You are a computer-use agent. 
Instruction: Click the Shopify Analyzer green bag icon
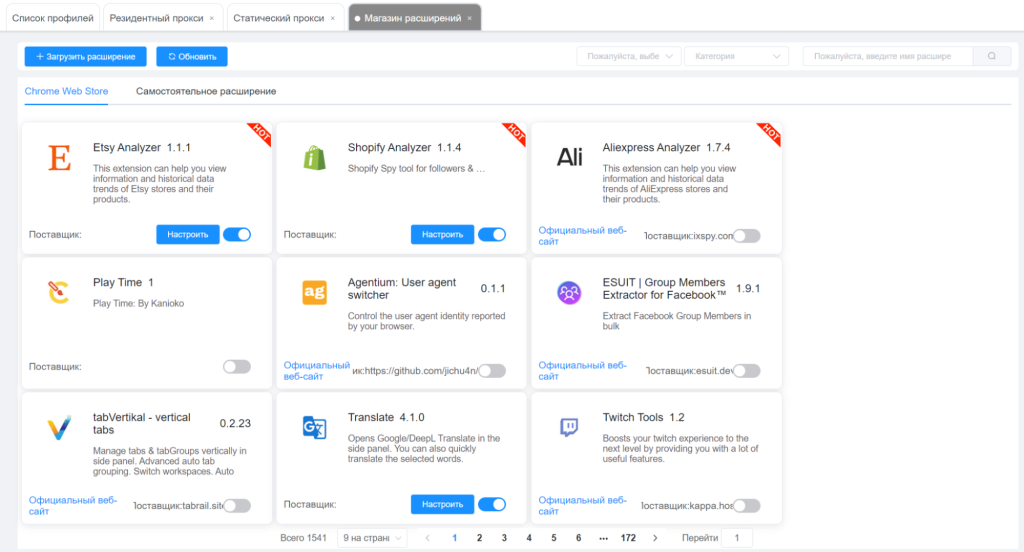coord(314,158)
